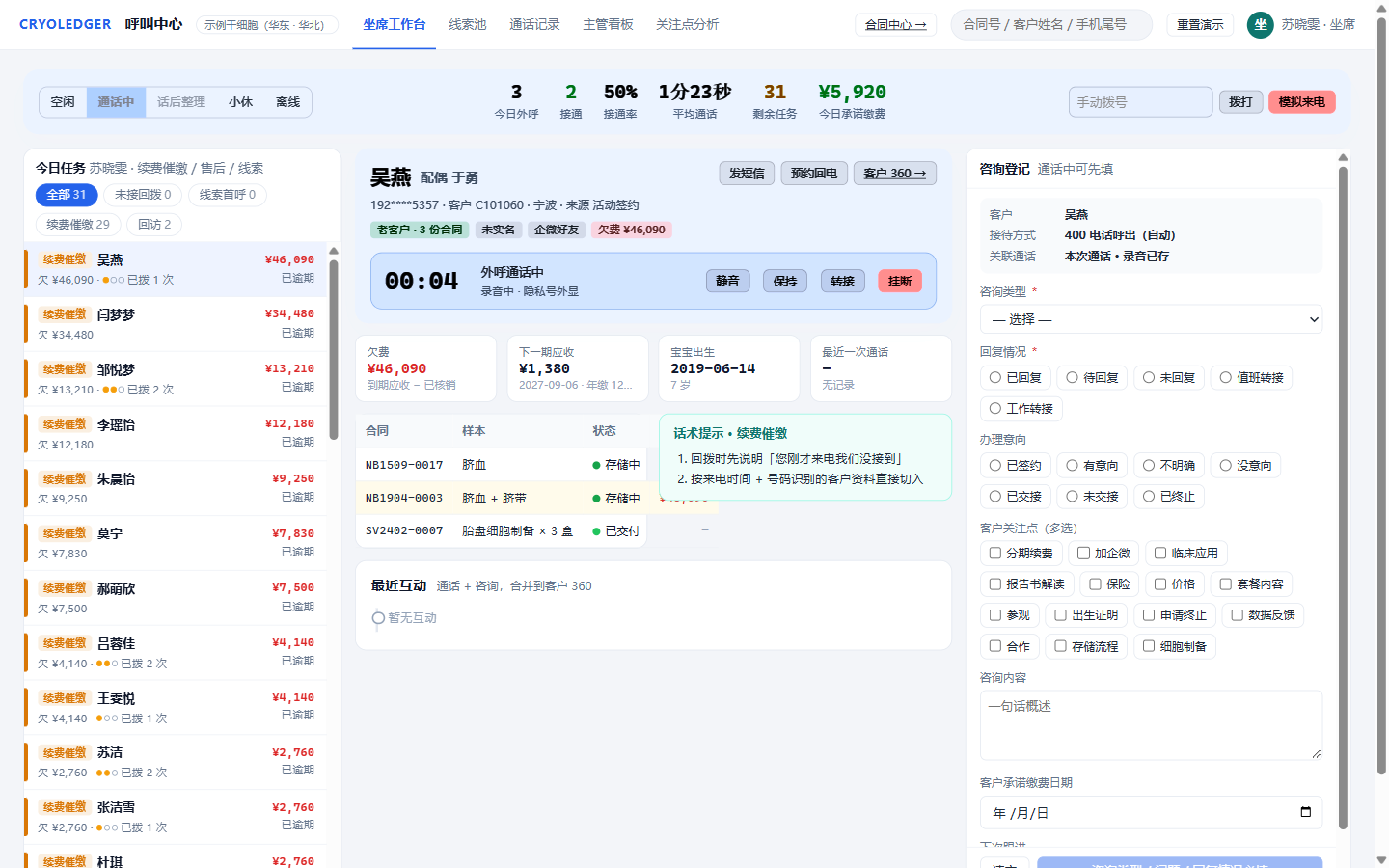Screen dimensions: 1389x868
Task: Put the call on 保持
Action: pos(785,281)
